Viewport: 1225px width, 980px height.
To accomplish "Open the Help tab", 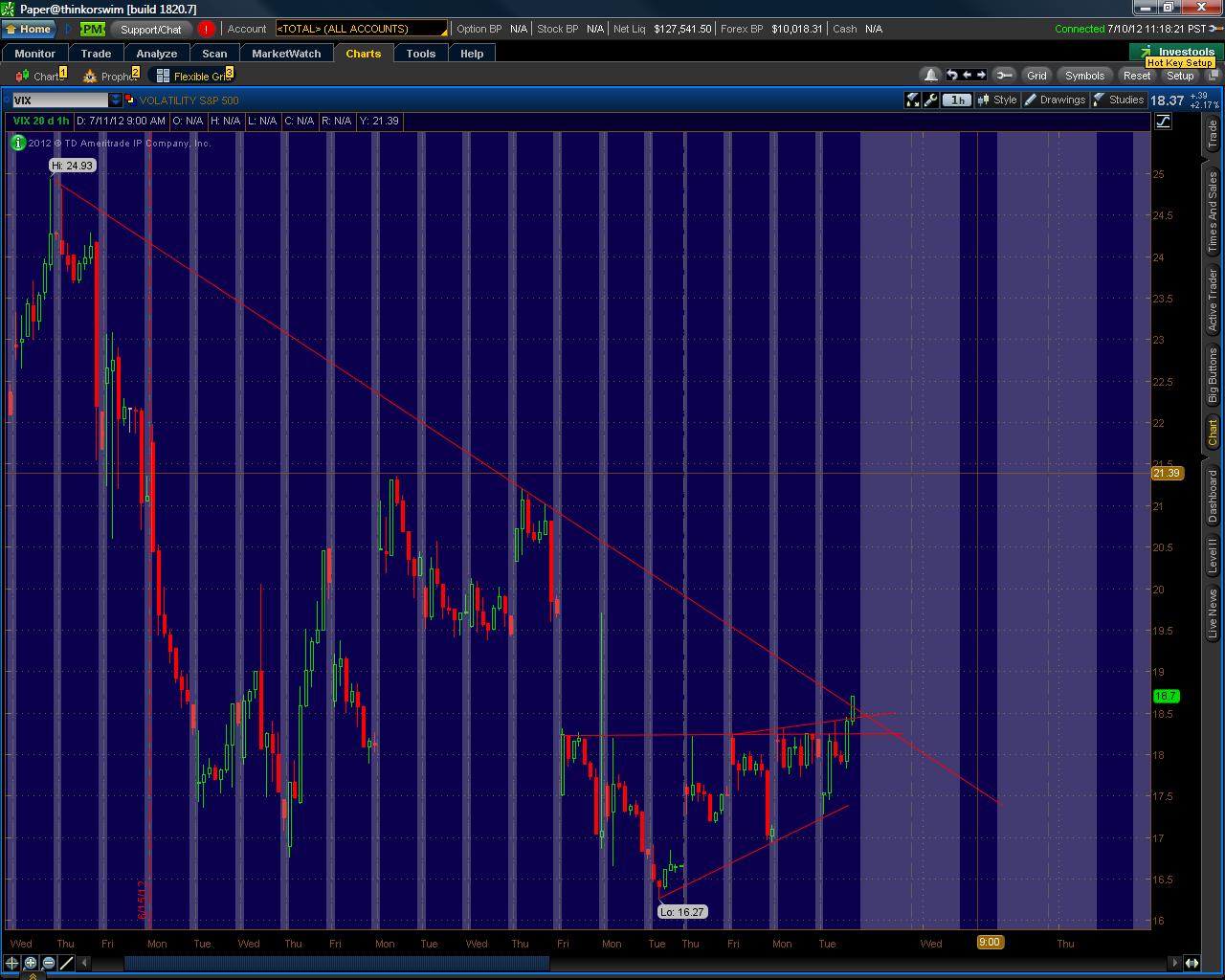I will [472, 54].
